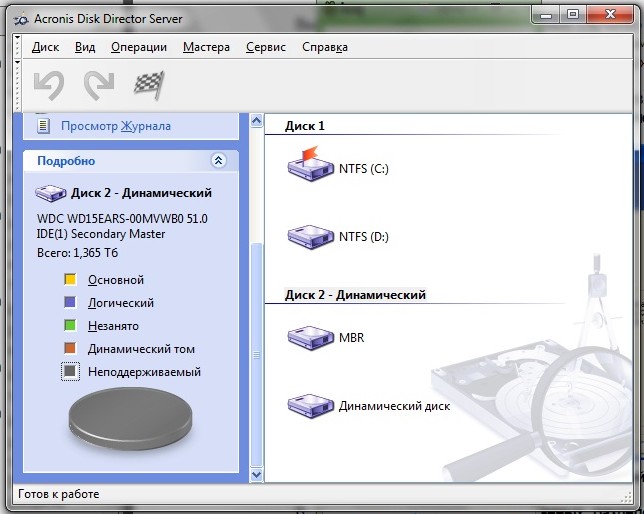The width and height of the screenshot is (644, 514).
Task: Click the orange Динамический том color swatch
Action: point(70,349)
